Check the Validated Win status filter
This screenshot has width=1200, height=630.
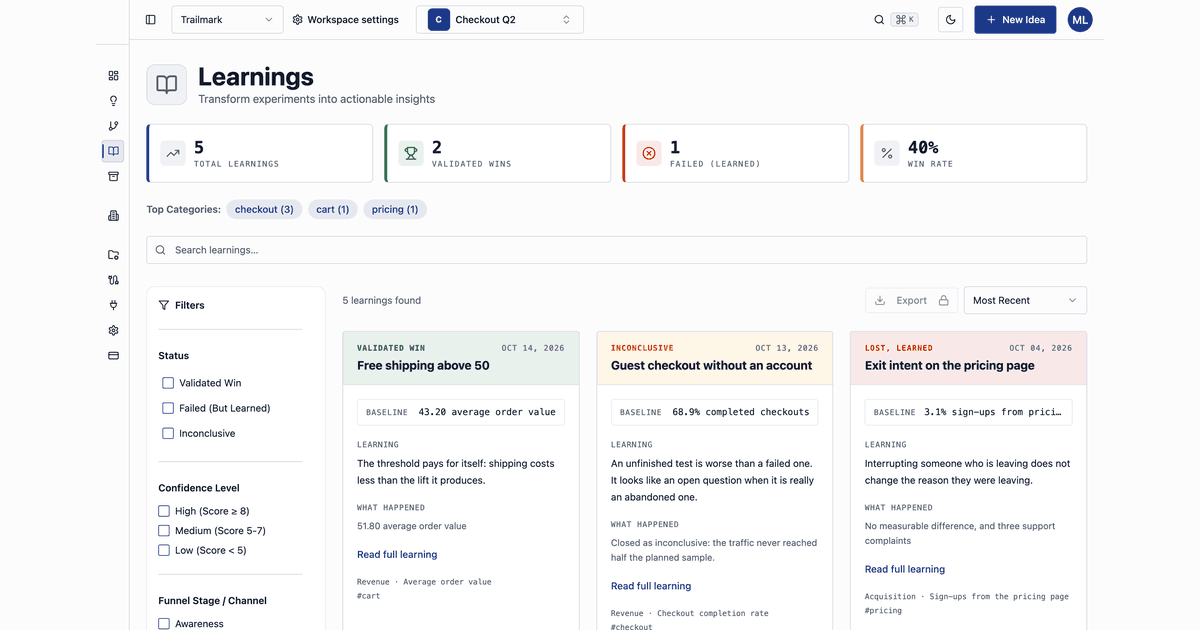pos(168,383)
